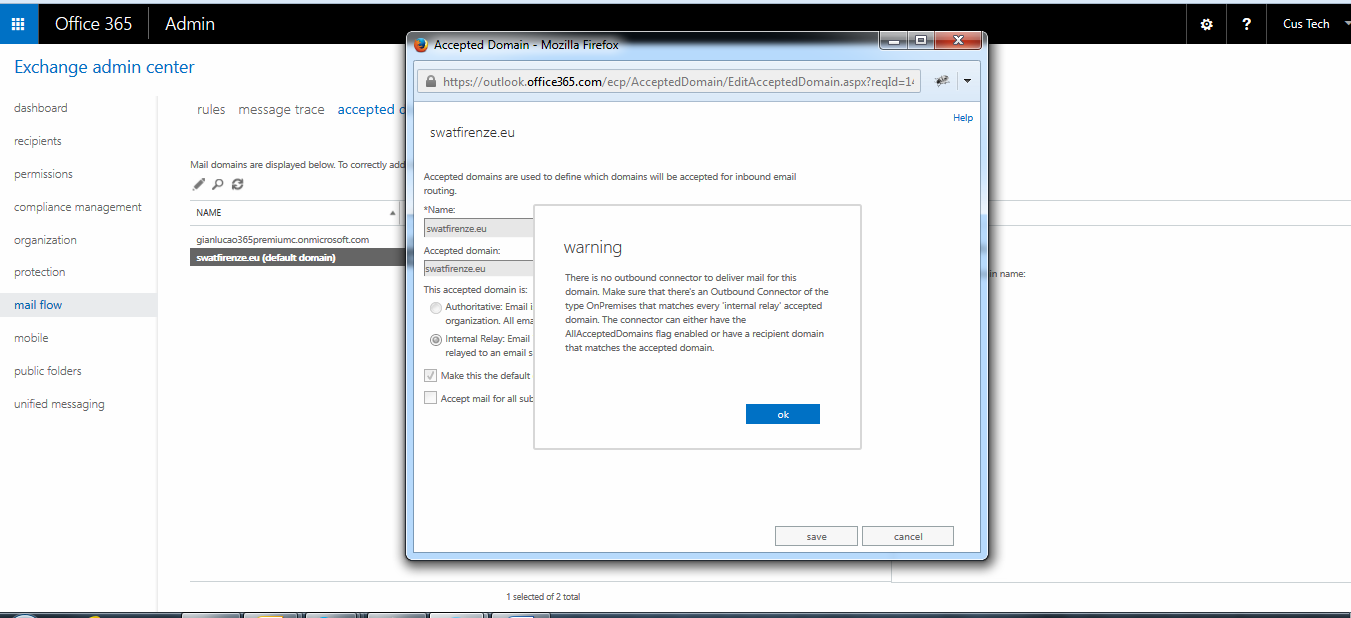
Task: Select the Authoritative radio option
Action: [435, 307]
